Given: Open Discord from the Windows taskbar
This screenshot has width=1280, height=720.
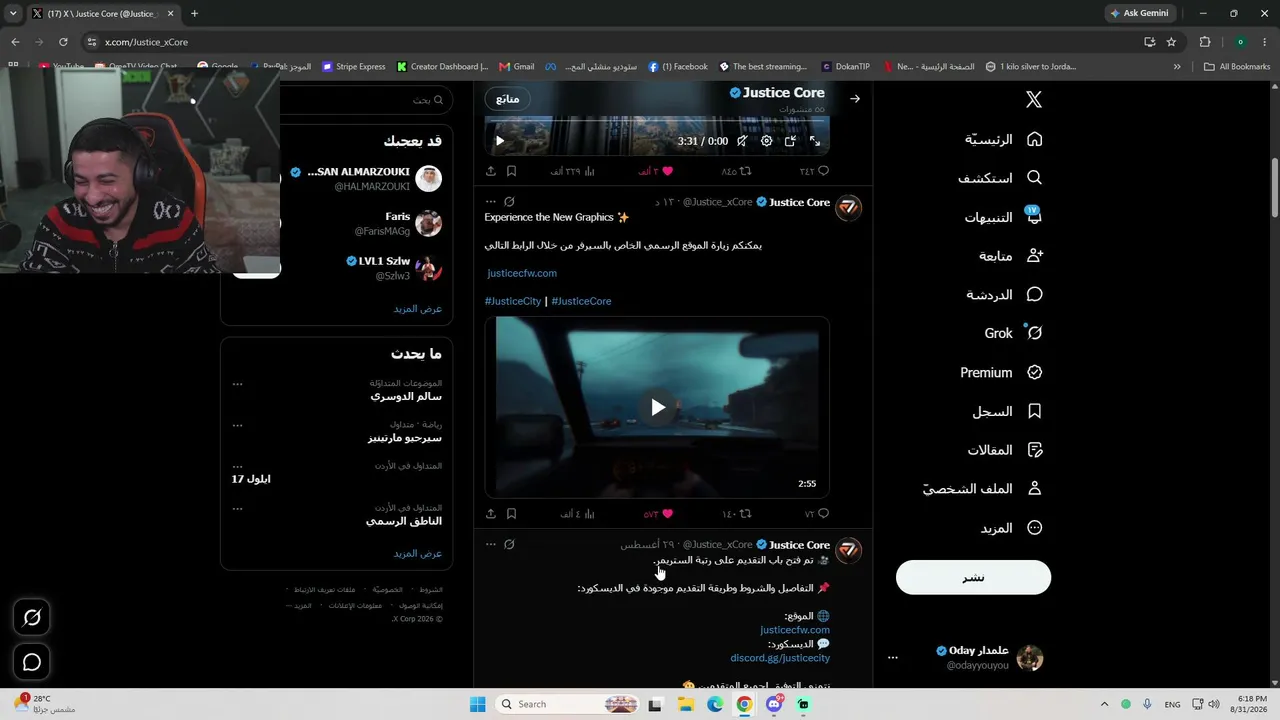Looking at the screenshot, I should (774, 704).
